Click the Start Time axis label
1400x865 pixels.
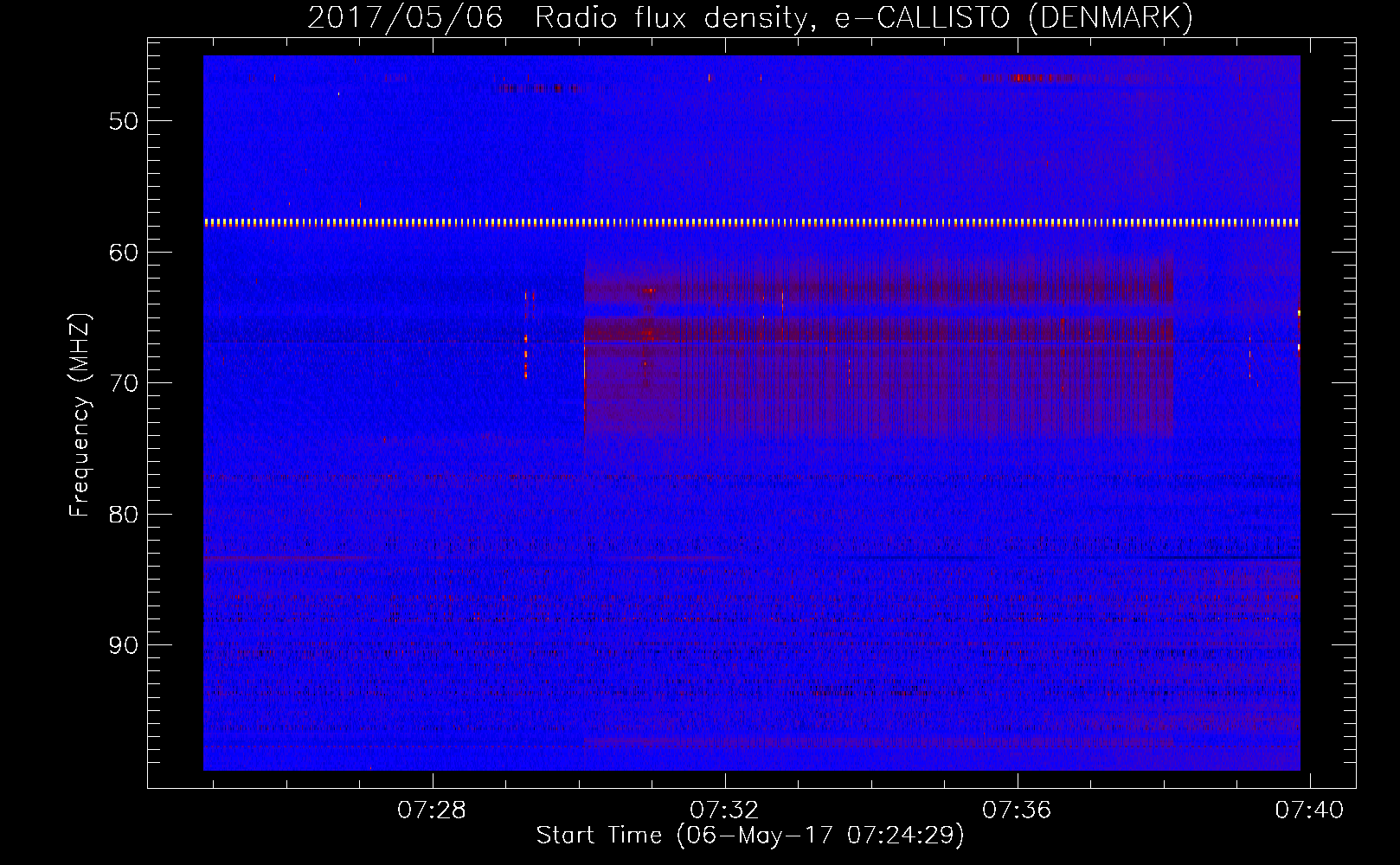click(750, 836)
